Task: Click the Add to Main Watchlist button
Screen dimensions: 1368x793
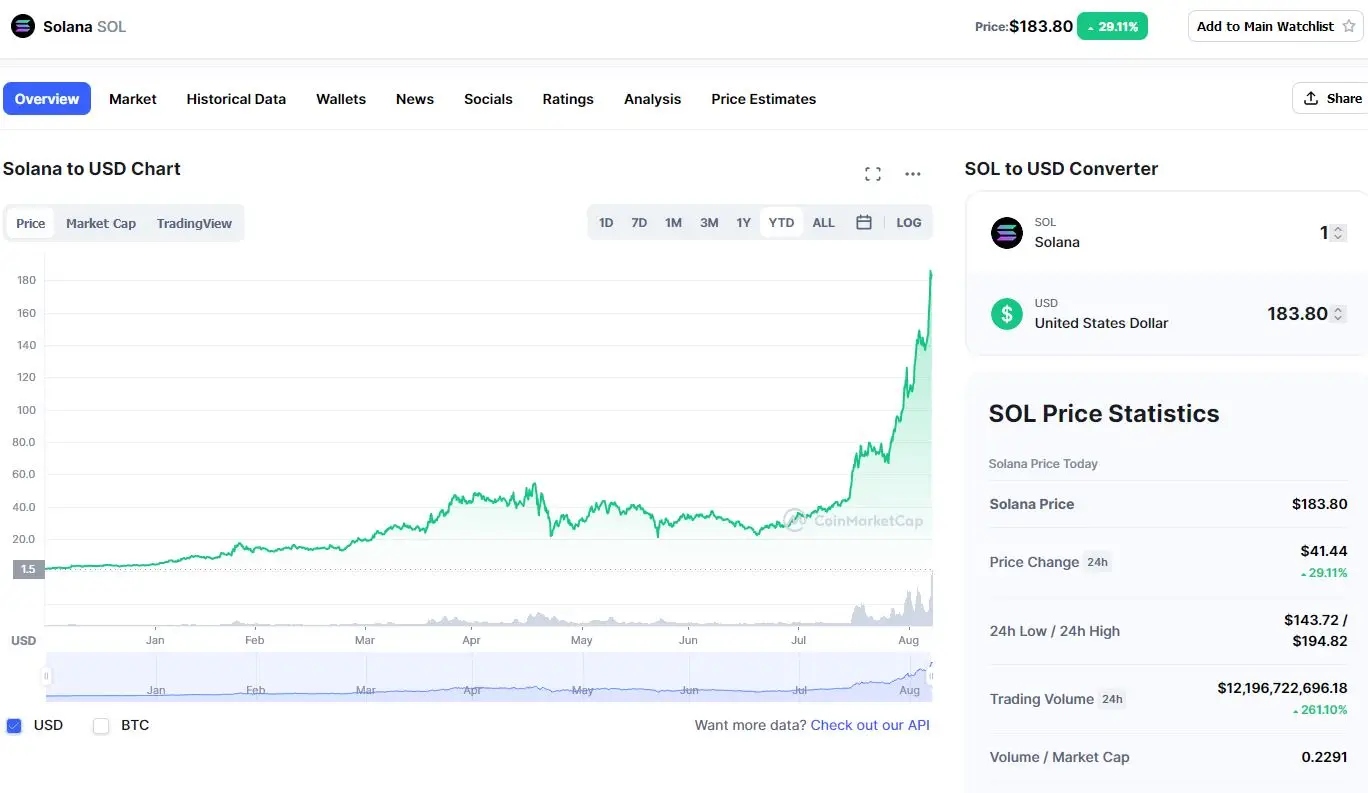Action: tap(1275, 26)
